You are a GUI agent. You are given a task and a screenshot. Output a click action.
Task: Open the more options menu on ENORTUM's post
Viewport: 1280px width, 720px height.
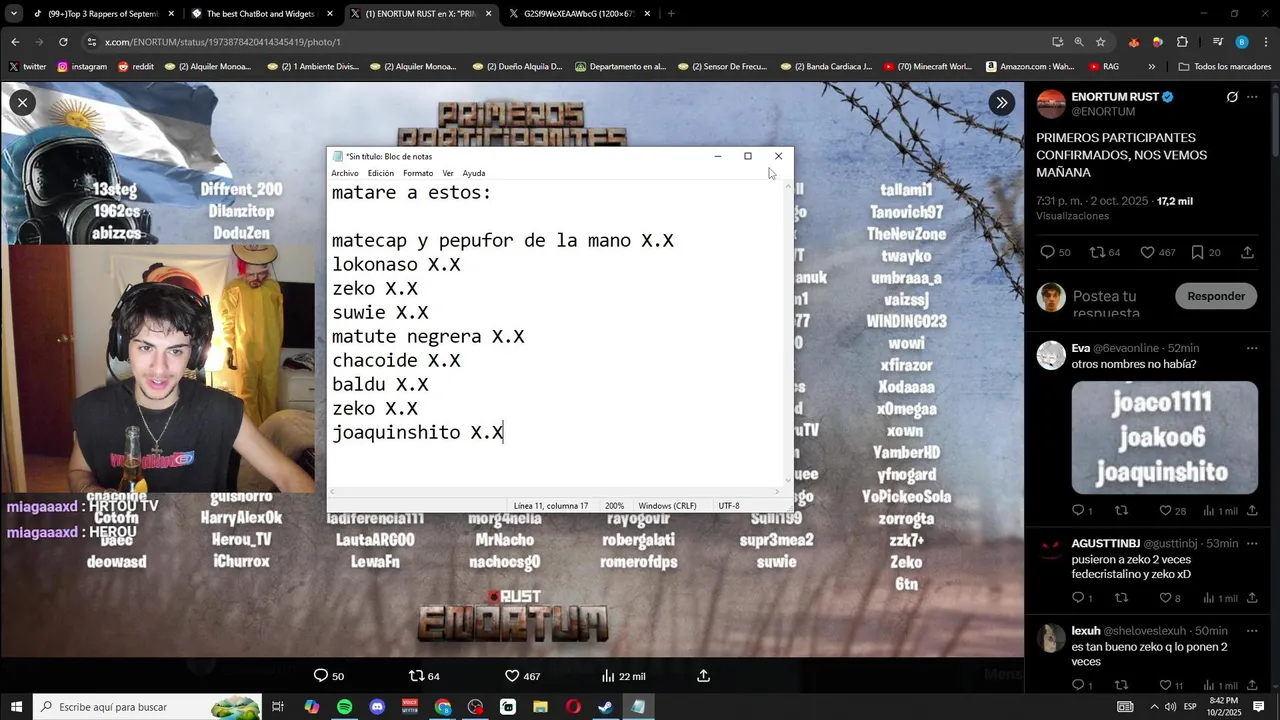[1252, 97]
